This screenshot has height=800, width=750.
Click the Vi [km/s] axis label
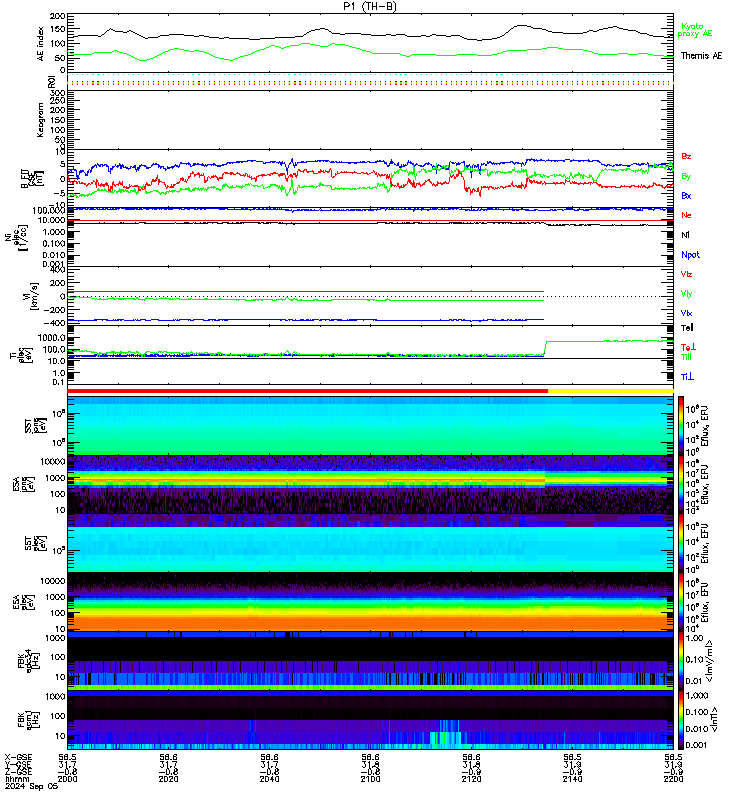[x=34, y=296]
